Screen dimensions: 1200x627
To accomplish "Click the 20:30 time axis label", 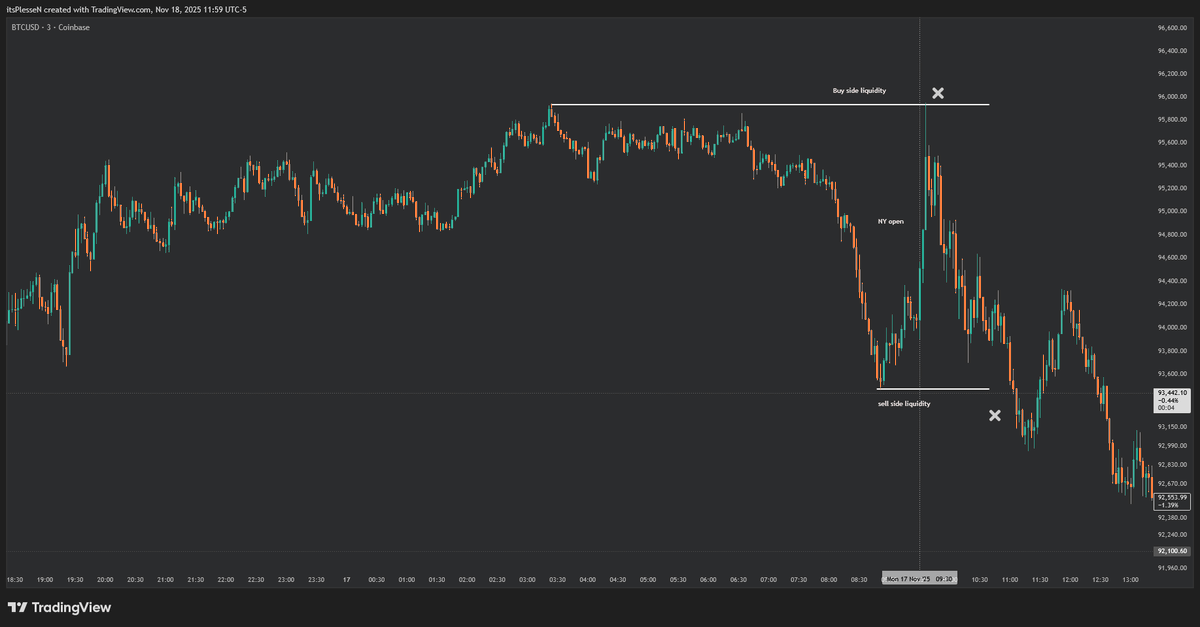I will (x=135, y=579).
